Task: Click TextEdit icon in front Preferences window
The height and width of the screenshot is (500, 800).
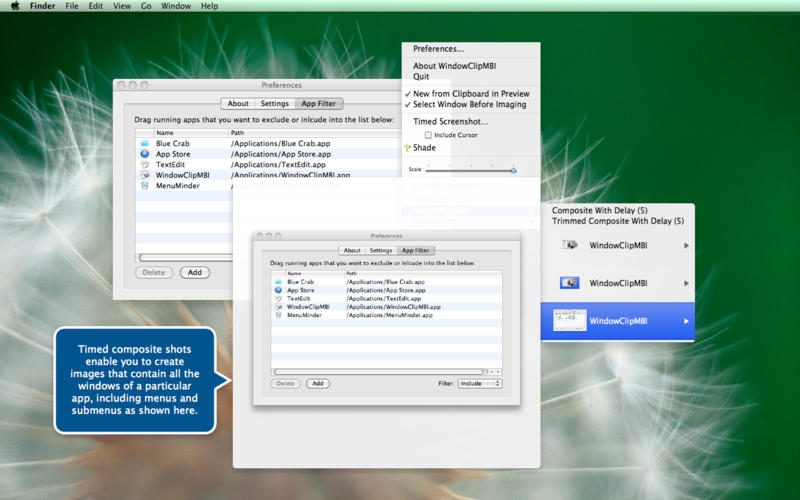Action: coord(279,298)
